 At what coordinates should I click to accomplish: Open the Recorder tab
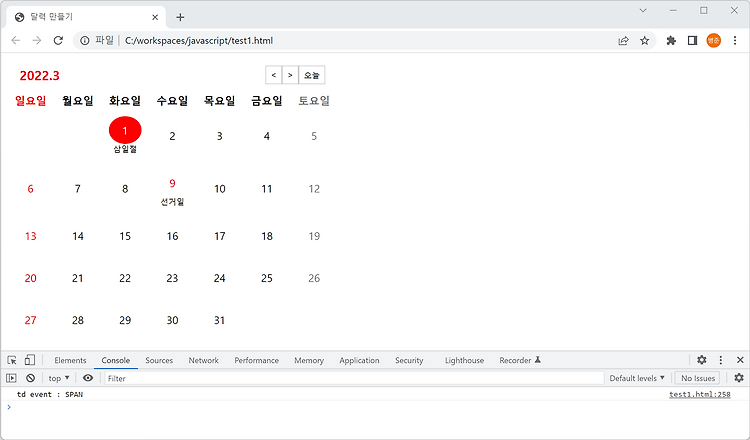[520, 361]
